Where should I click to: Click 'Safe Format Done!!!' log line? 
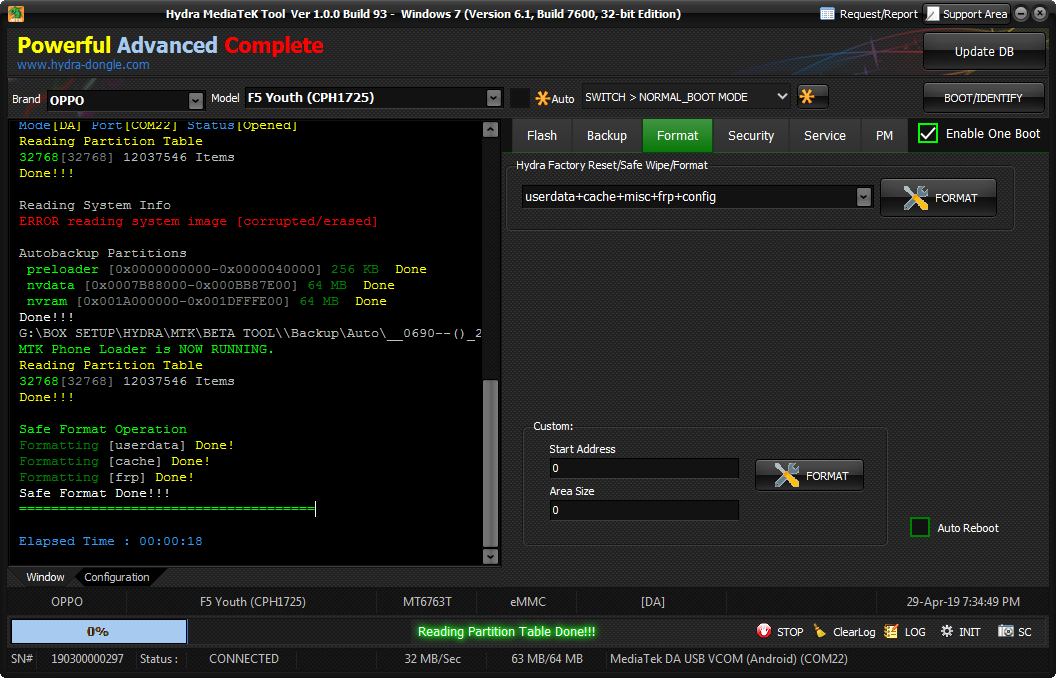coord(94,494)
